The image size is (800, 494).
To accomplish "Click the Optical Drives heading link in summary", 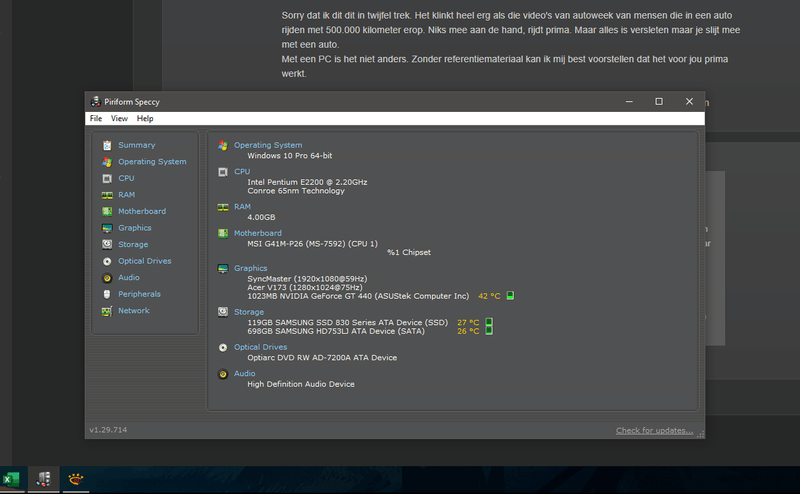I will (x=260, y=347).
